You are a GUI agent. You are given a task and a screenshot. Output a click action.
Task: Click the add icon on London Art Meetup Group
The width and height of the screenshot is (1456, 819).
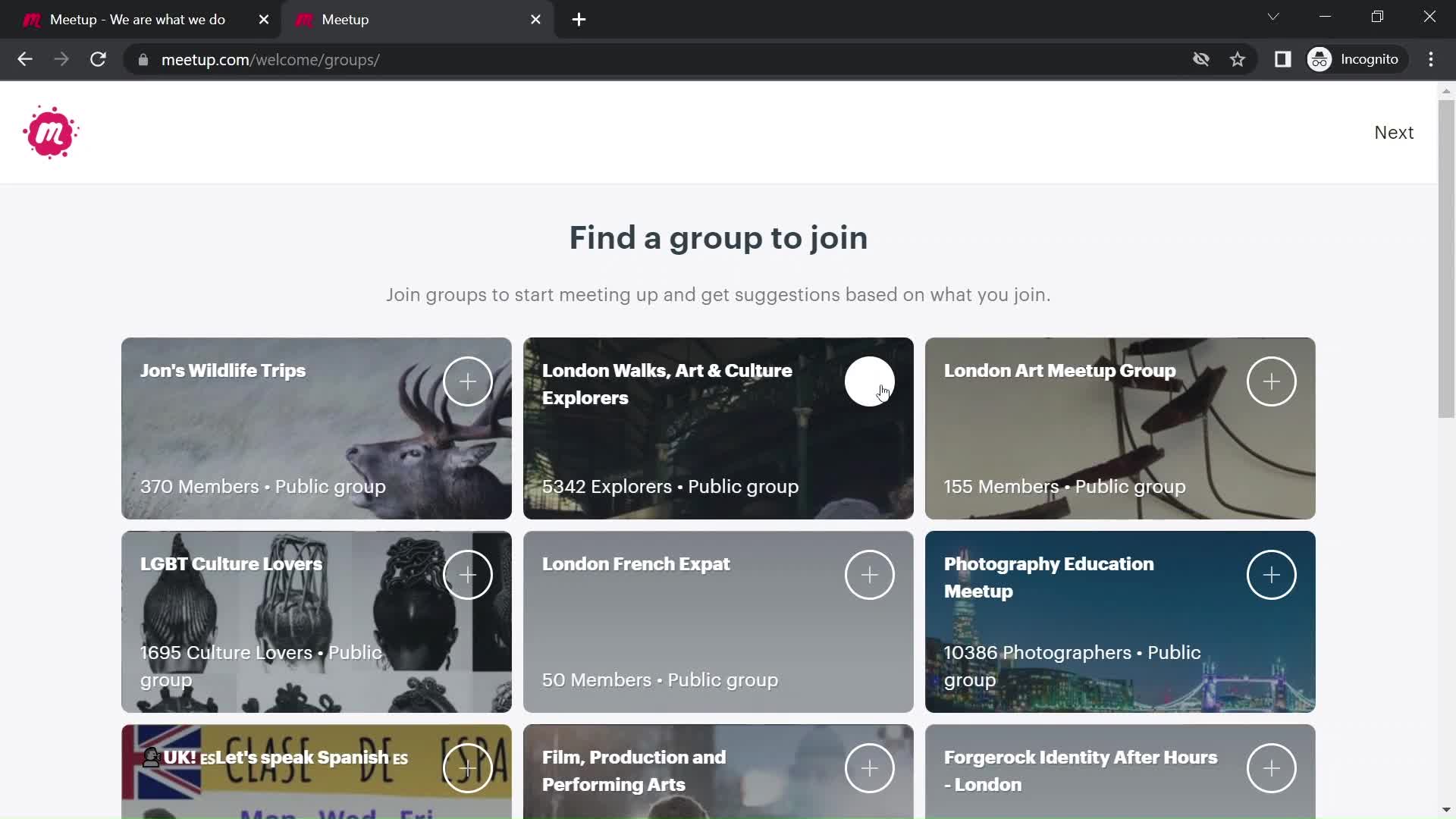pyautogui.click(x=1272, y=381)
